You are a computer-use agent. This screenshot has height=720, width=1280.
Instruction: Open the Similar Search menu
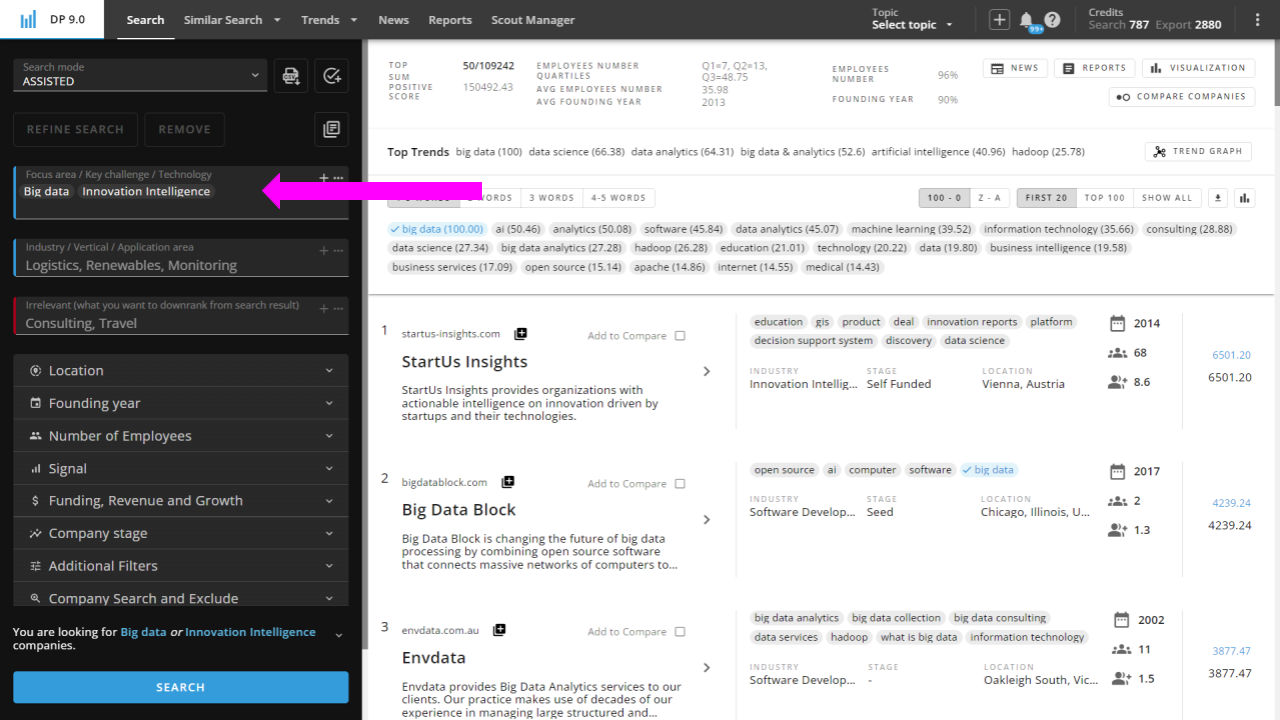pyautogui.click(x=232, y=20)
